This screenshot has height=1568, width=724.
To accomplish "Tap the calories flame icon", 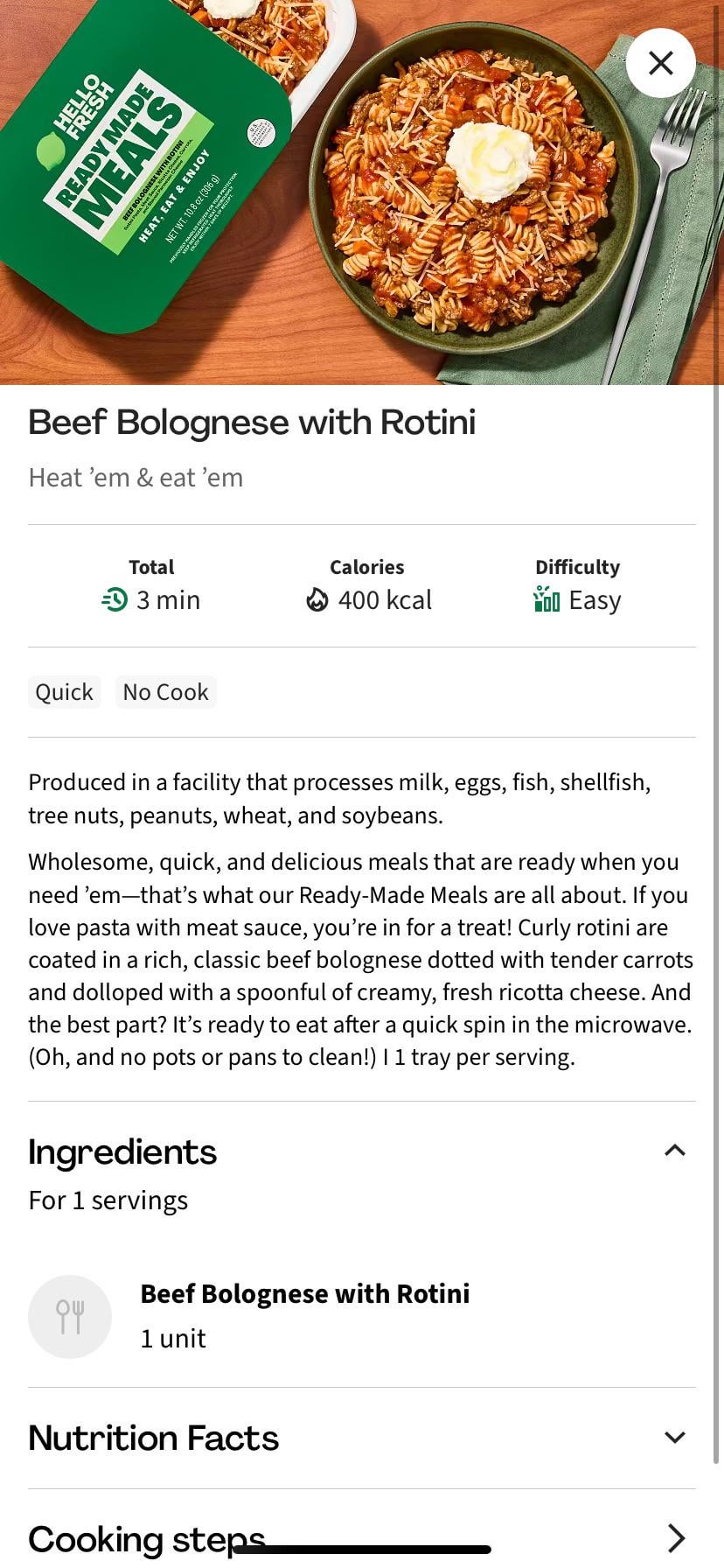I will [x=317, y=600].
